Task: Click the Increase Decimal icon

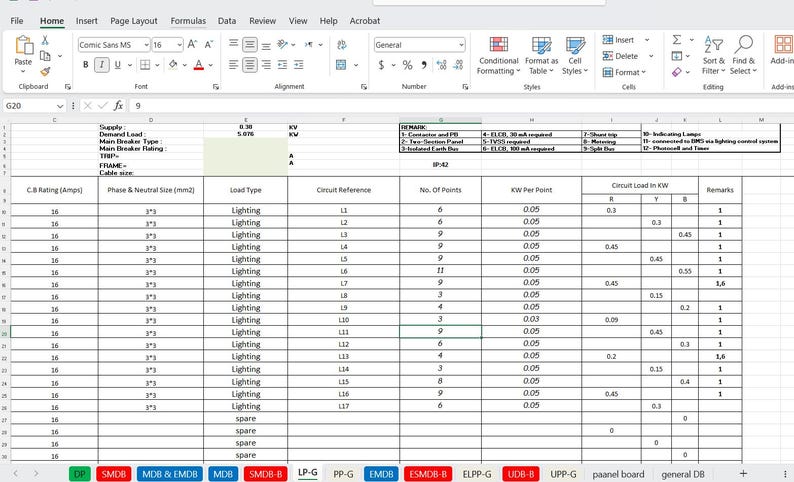Action: 442,65
